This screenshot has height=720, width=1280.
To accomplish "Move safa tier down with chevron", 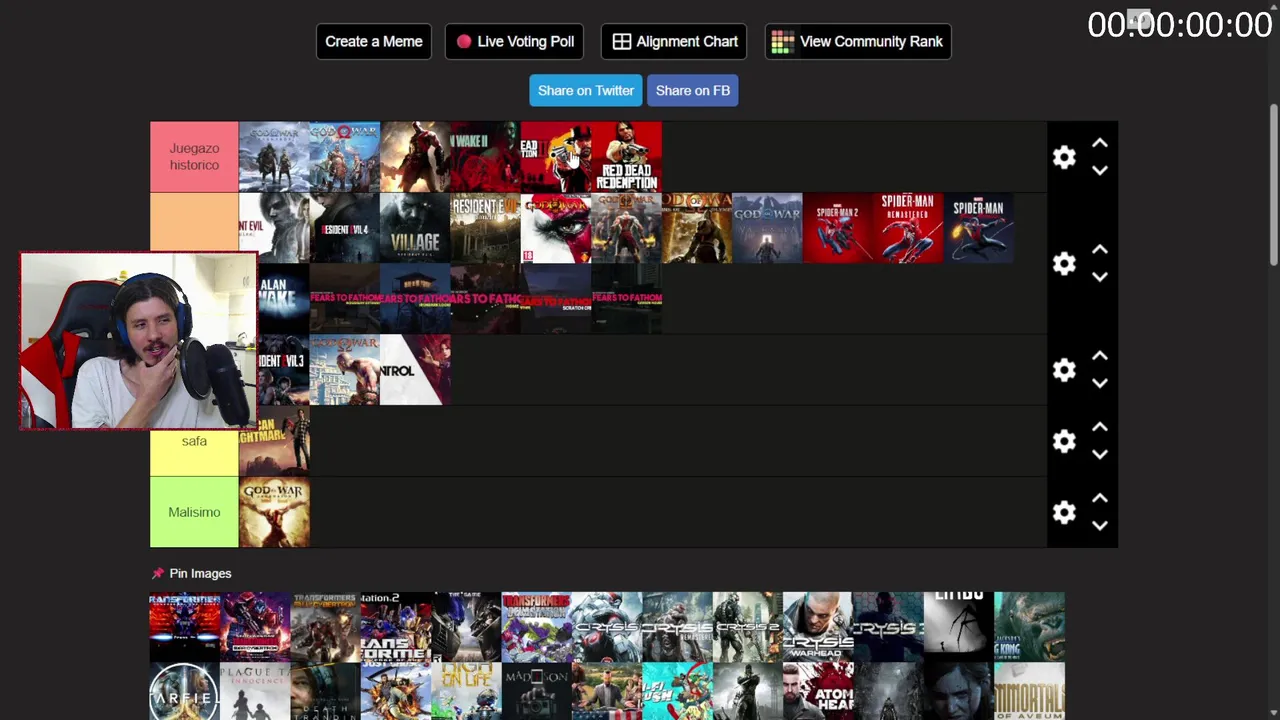I will click(x=1100, y=454).
